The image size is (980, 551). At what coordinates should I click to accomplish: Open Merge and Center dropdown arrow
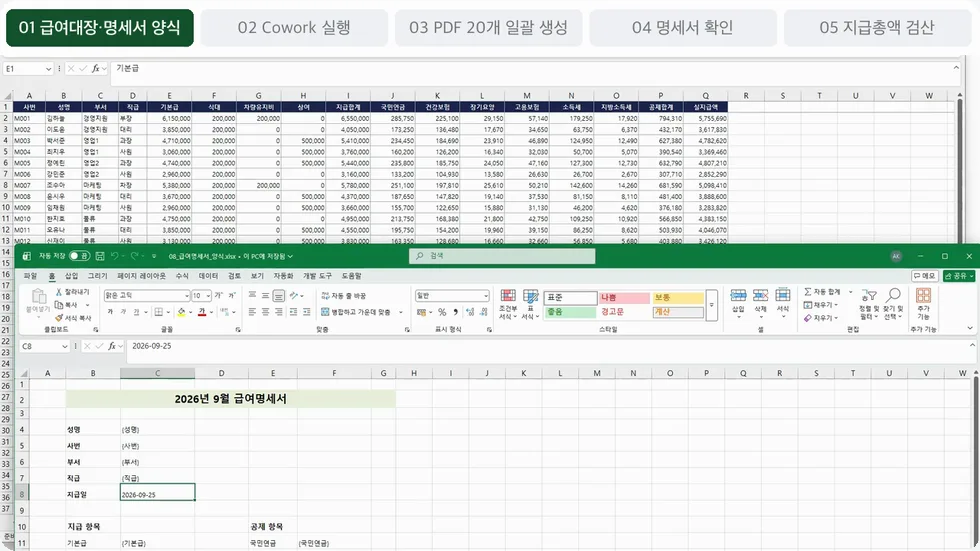point(401,312)
